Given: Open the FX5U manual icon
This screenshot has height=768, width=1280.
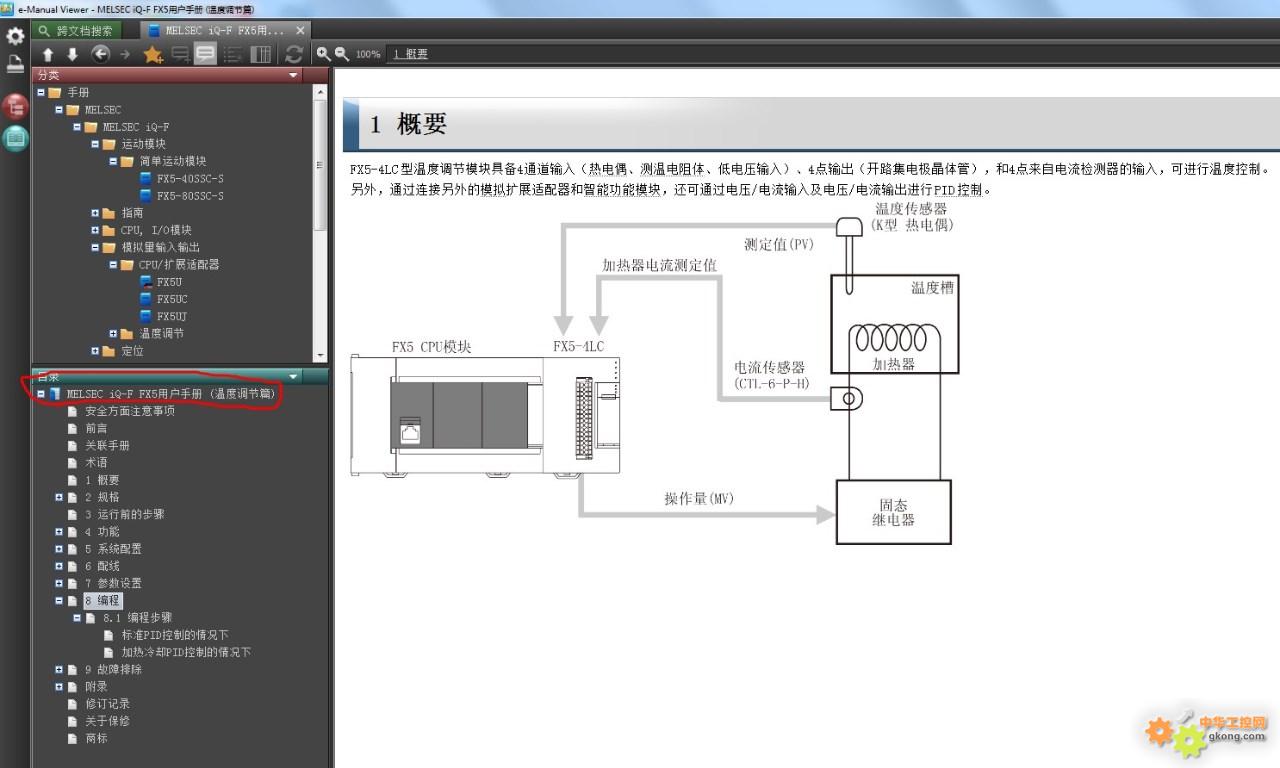Looking at the screenshot, I should click(x=146, y=282).
